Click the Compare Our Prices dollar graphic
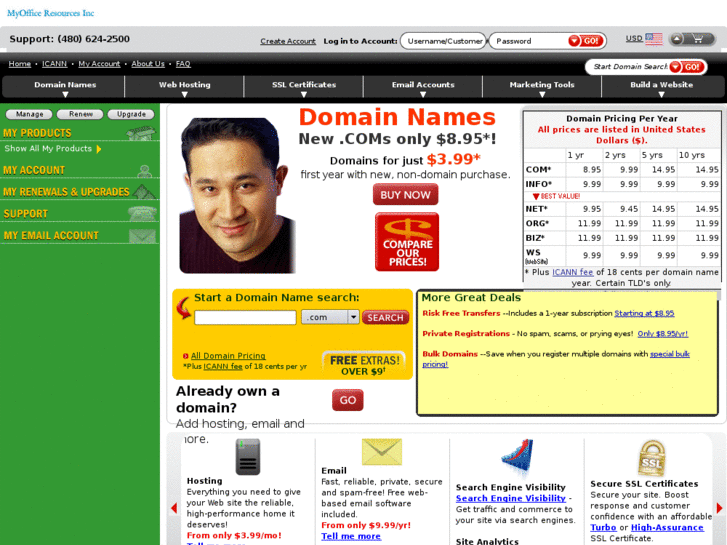Image resolution: width=727 pixels, height=545 pixels. click(407, 242)
